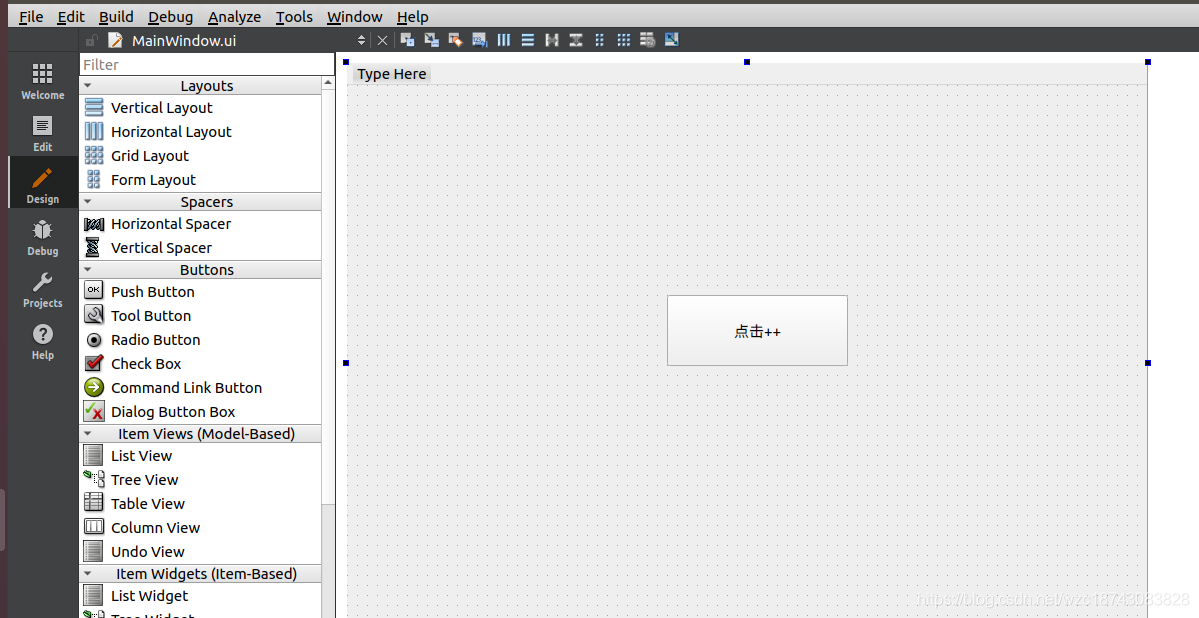Pick the Form Layout widget
The height and width of the screenshot is (618, 1199).
[x=200, y=180]
